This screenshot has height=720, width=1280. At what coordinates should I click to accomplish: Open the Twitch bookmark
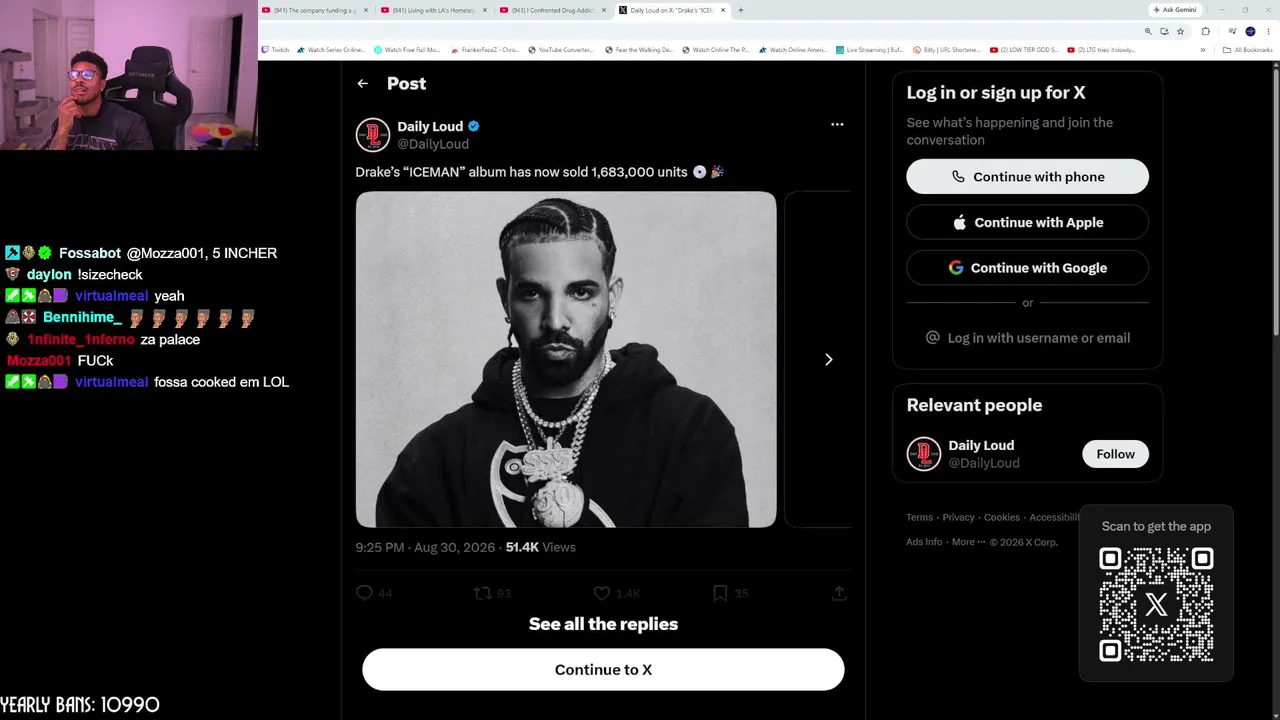(275, 50)
